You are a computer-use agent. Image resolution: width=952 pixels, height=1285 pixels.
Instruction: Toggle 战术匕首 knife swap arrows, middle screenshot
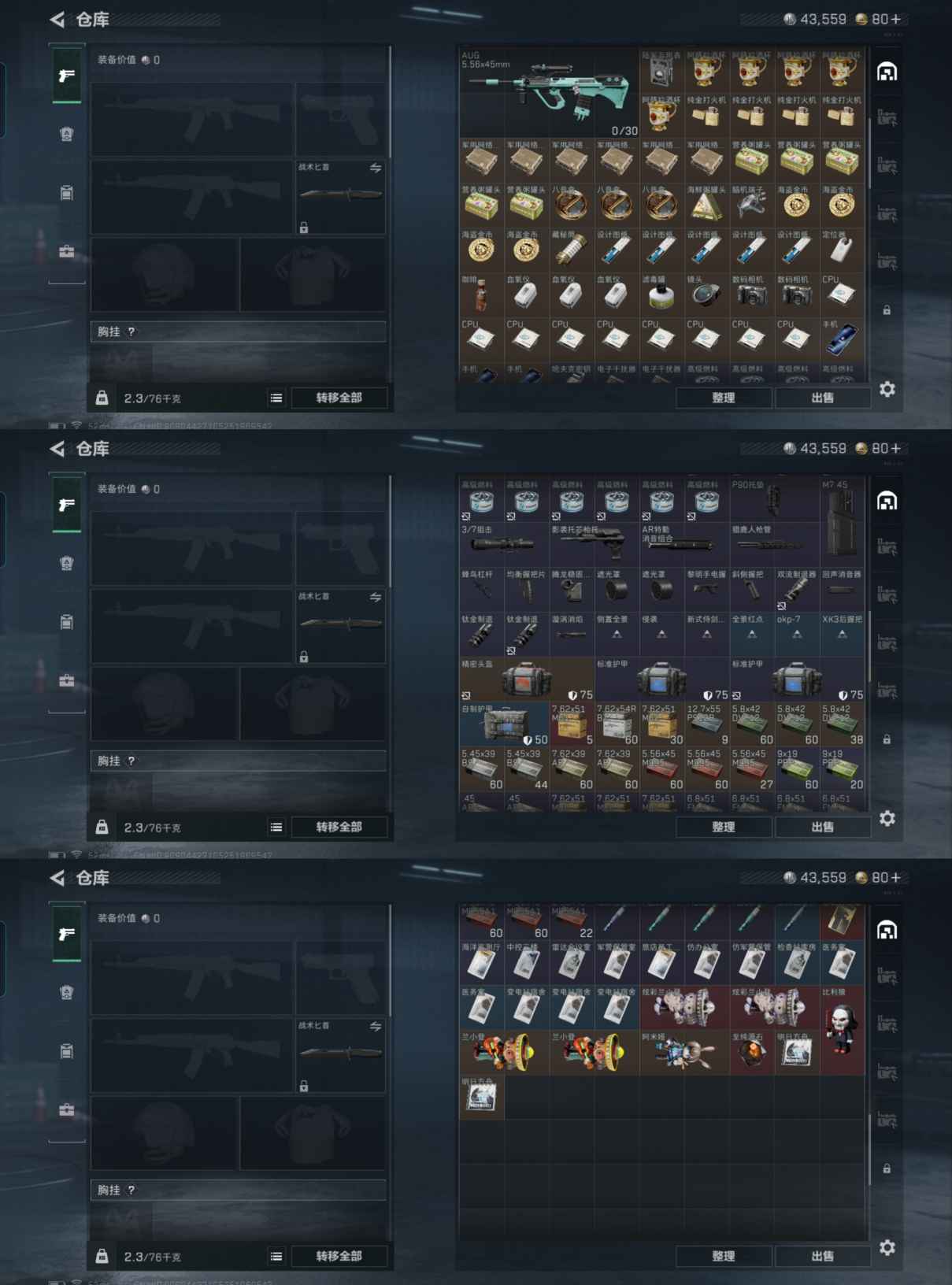[x=376, y=597]
